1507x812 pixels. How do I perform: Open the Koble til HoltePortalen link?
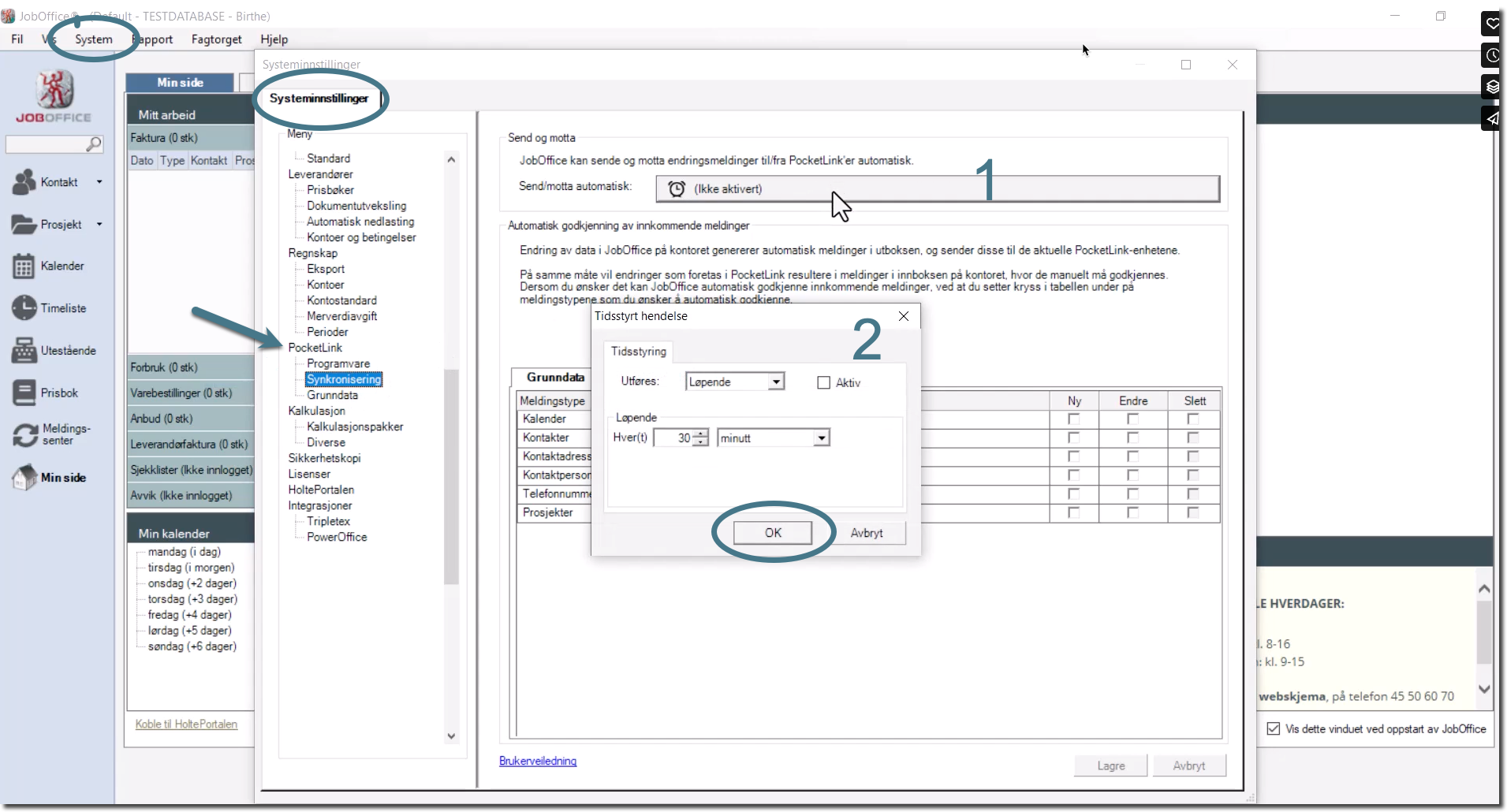(x=186, y=724)
